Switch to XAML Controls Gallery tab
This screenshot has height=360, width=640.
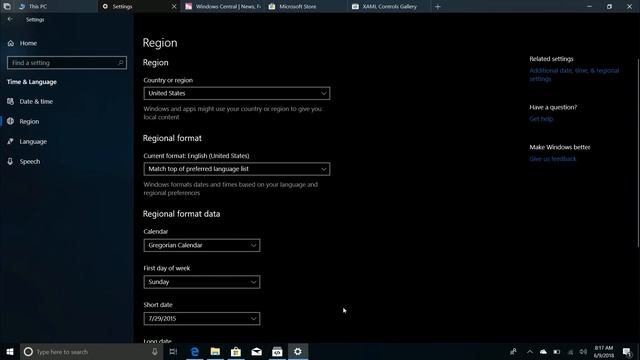pos(389,7)
